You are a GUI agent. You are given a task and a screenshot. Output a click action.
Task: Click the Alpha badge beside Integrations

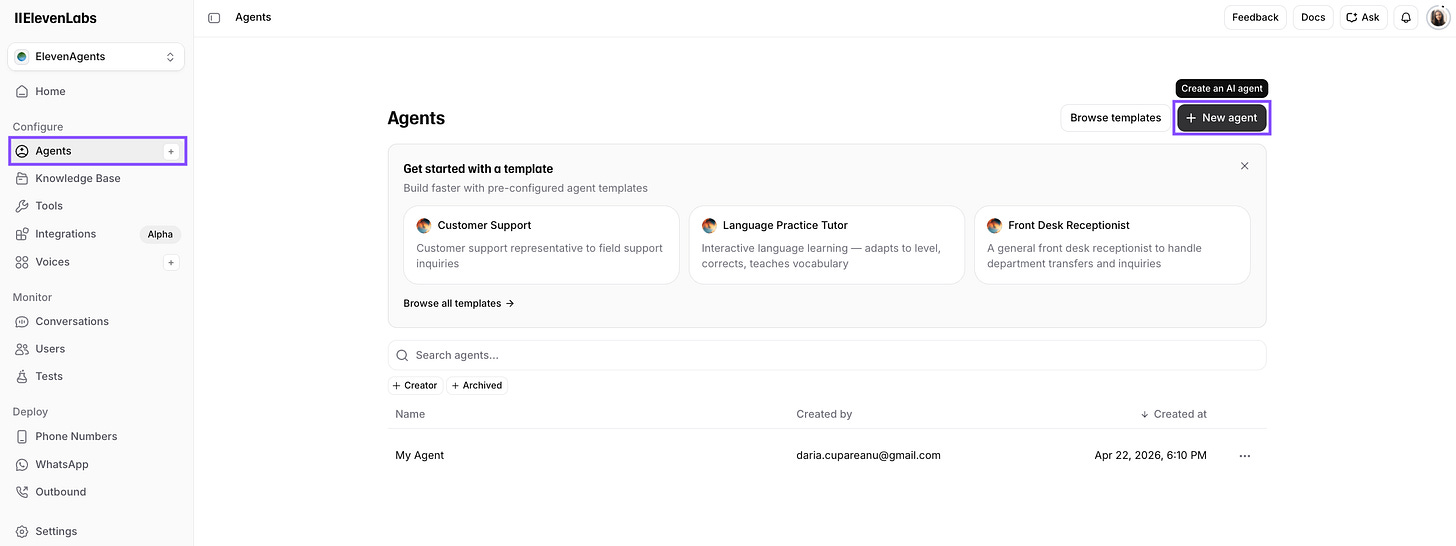(160, 234)
